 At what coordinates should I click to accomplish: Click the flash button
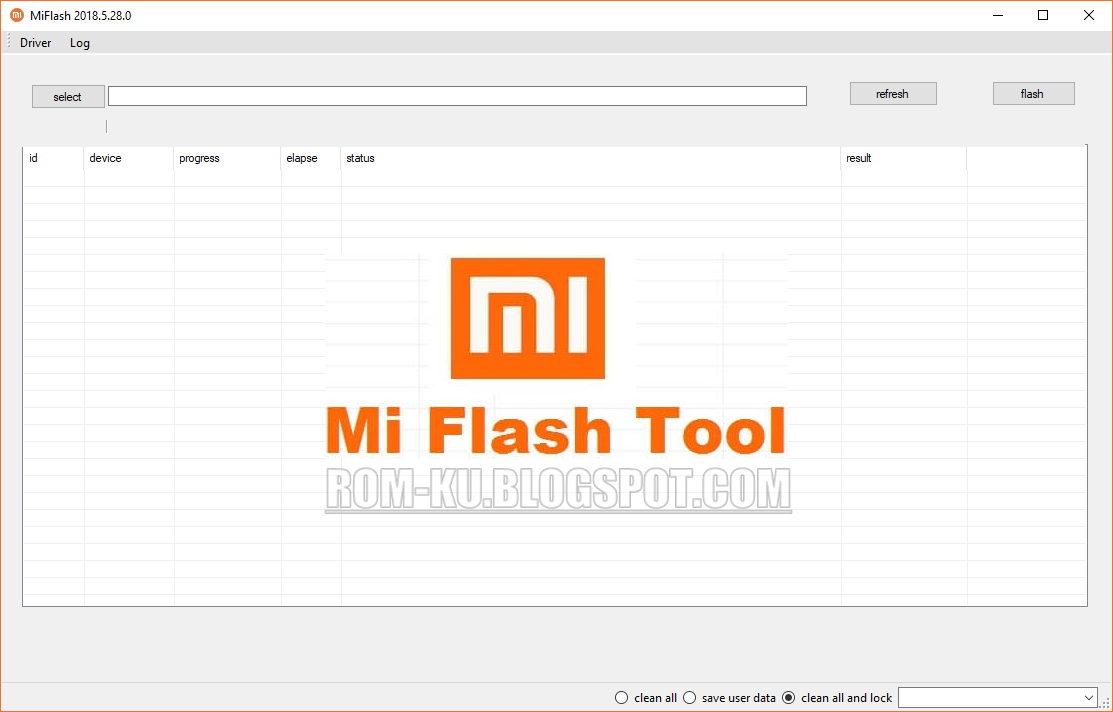click(x=1034, y=94)
